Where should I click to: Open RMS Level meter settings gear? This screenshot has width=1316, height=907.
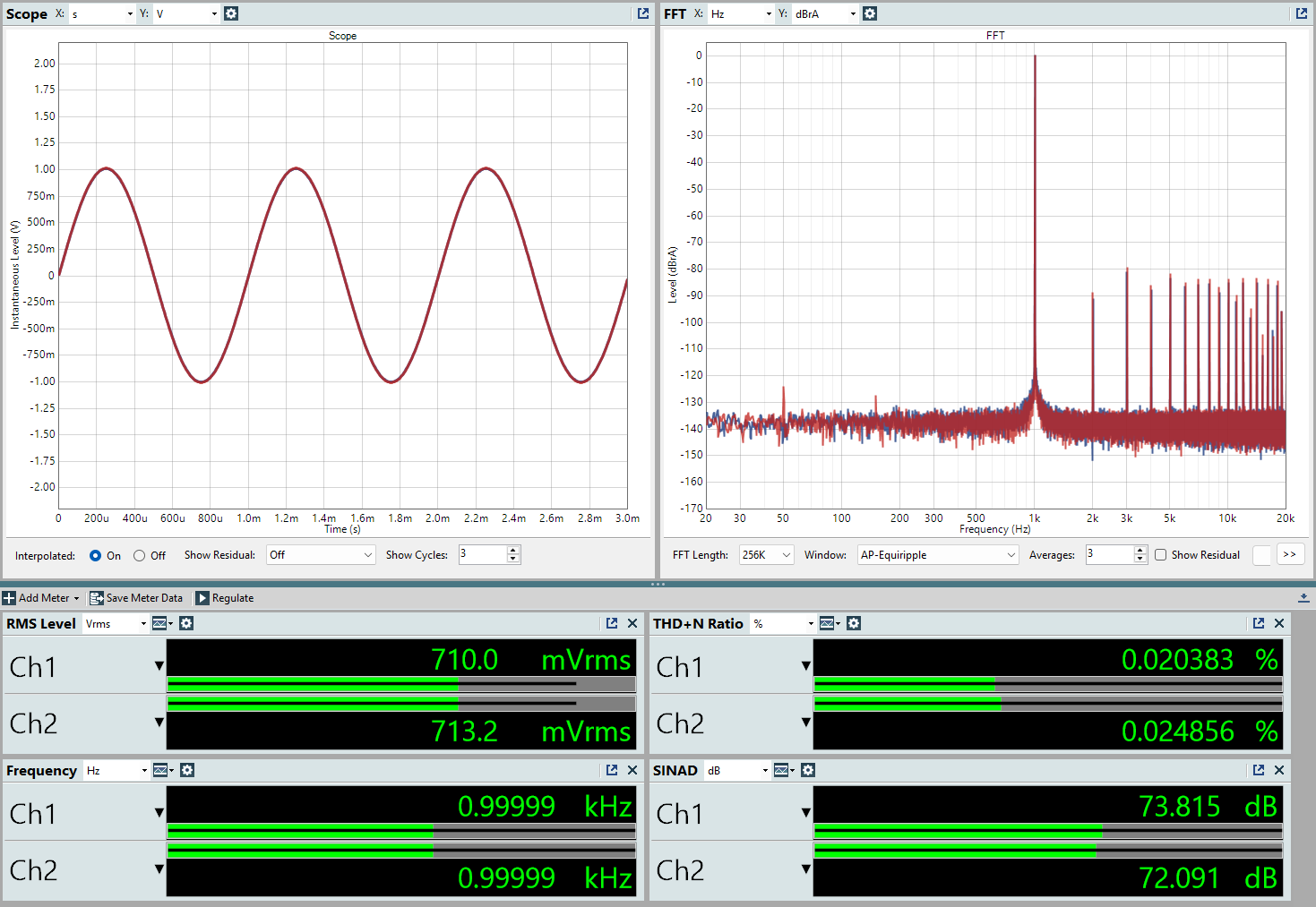186,623
